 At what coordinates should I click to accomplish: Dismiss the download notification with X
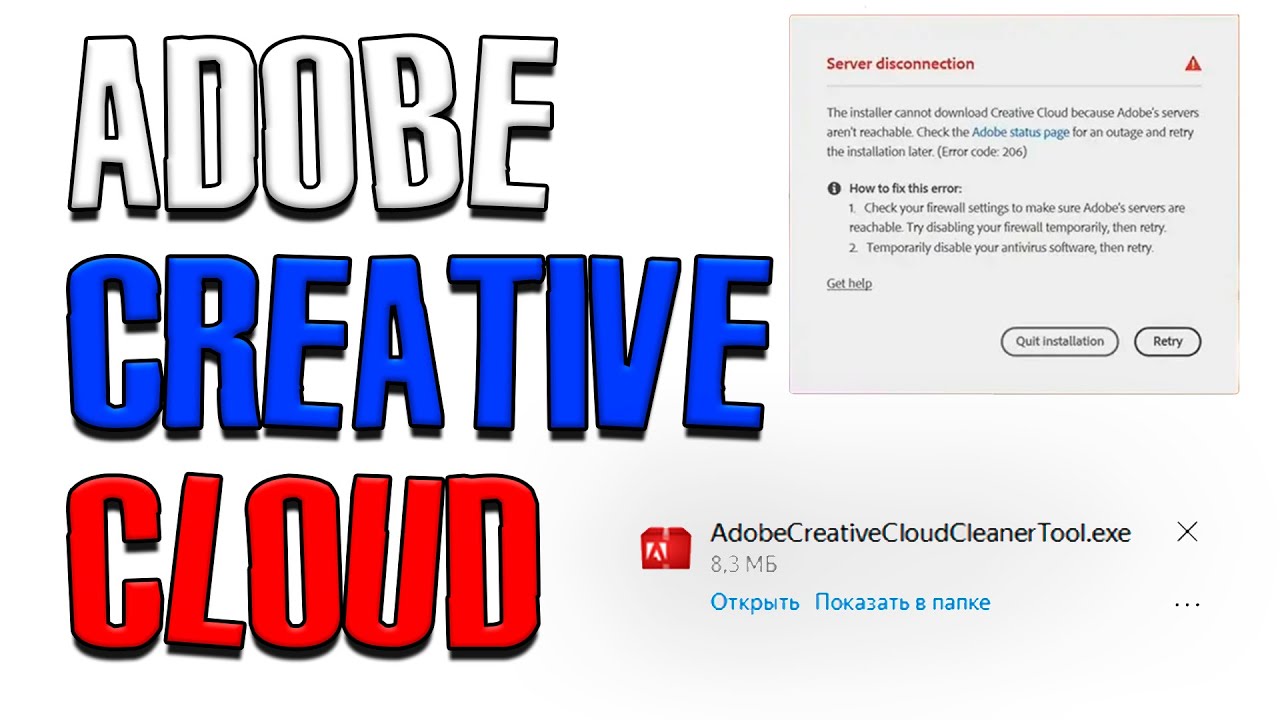pos(1187,532)
